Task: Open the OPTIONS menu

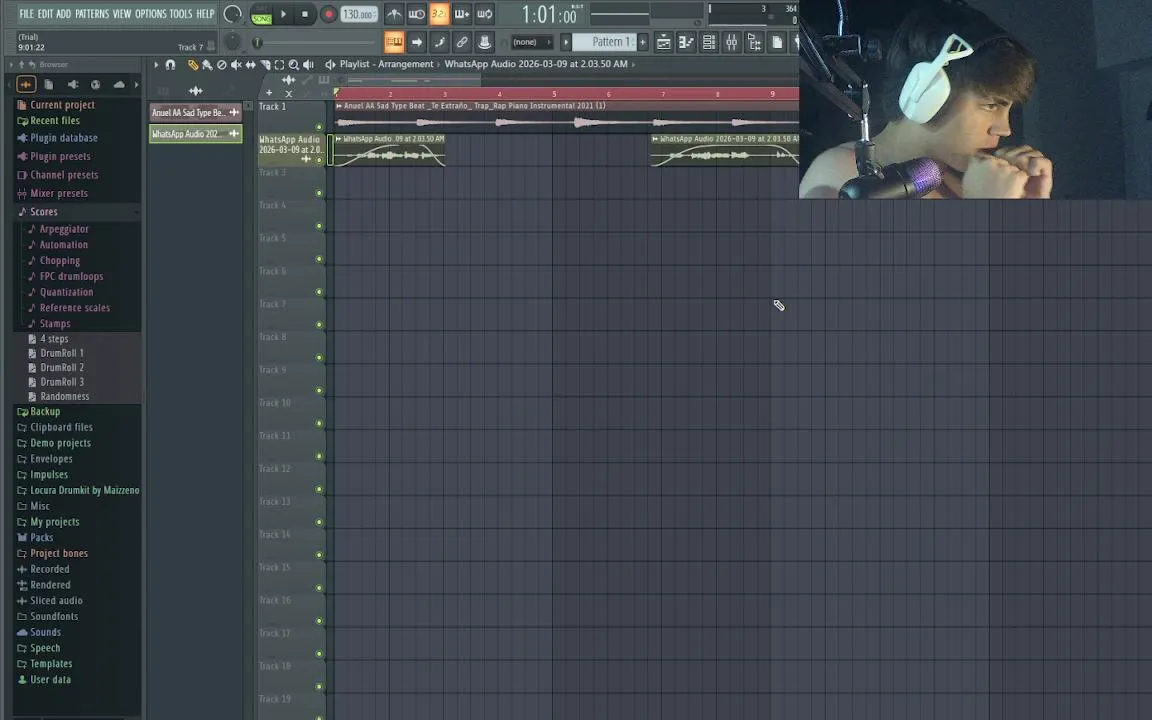Action: pyautogui.click(x=151, y=14)
